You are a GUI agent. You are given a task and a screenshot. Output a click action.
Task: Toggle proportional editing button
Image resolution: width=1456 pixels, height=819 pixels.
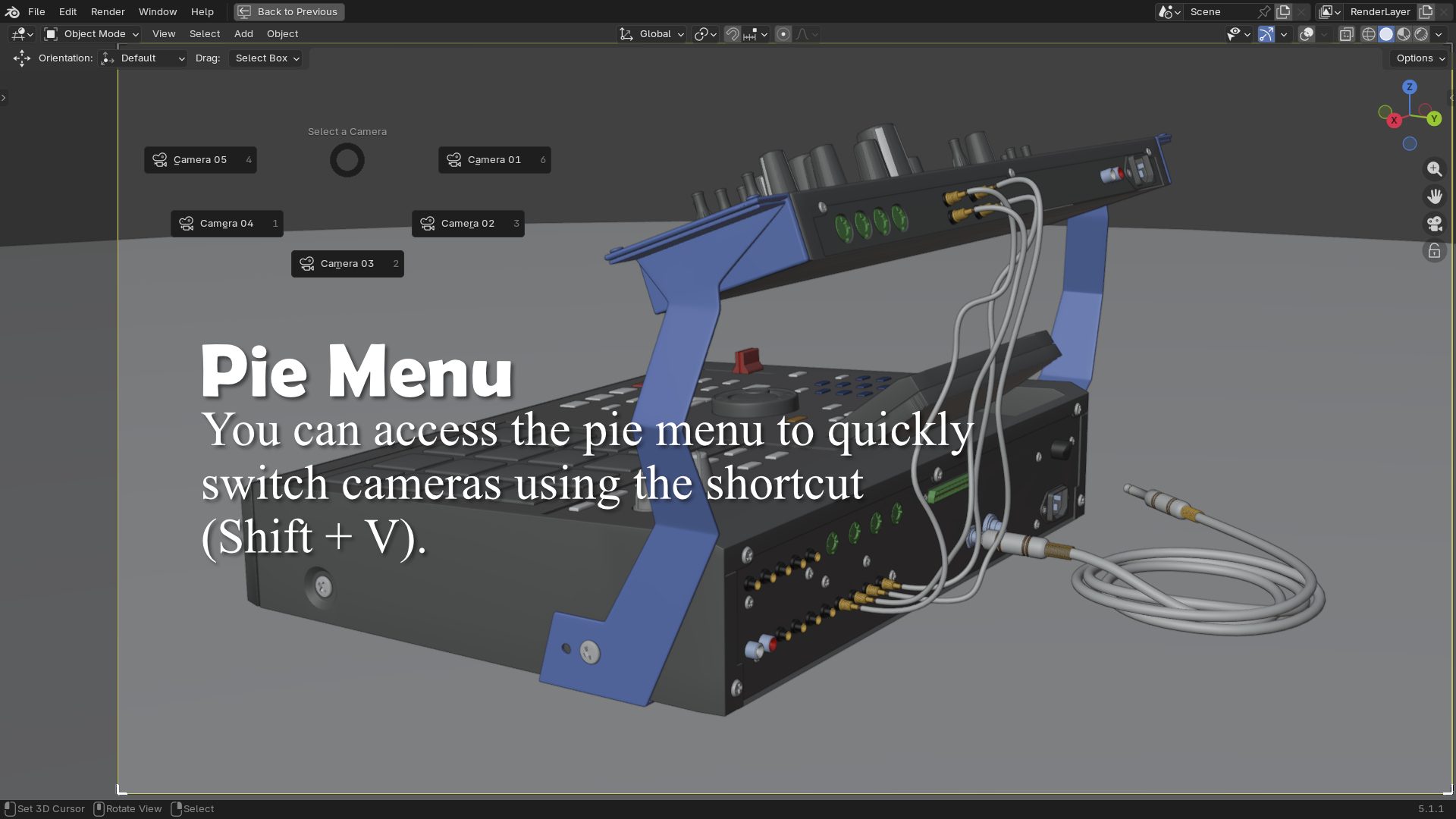tap(783, 34)
